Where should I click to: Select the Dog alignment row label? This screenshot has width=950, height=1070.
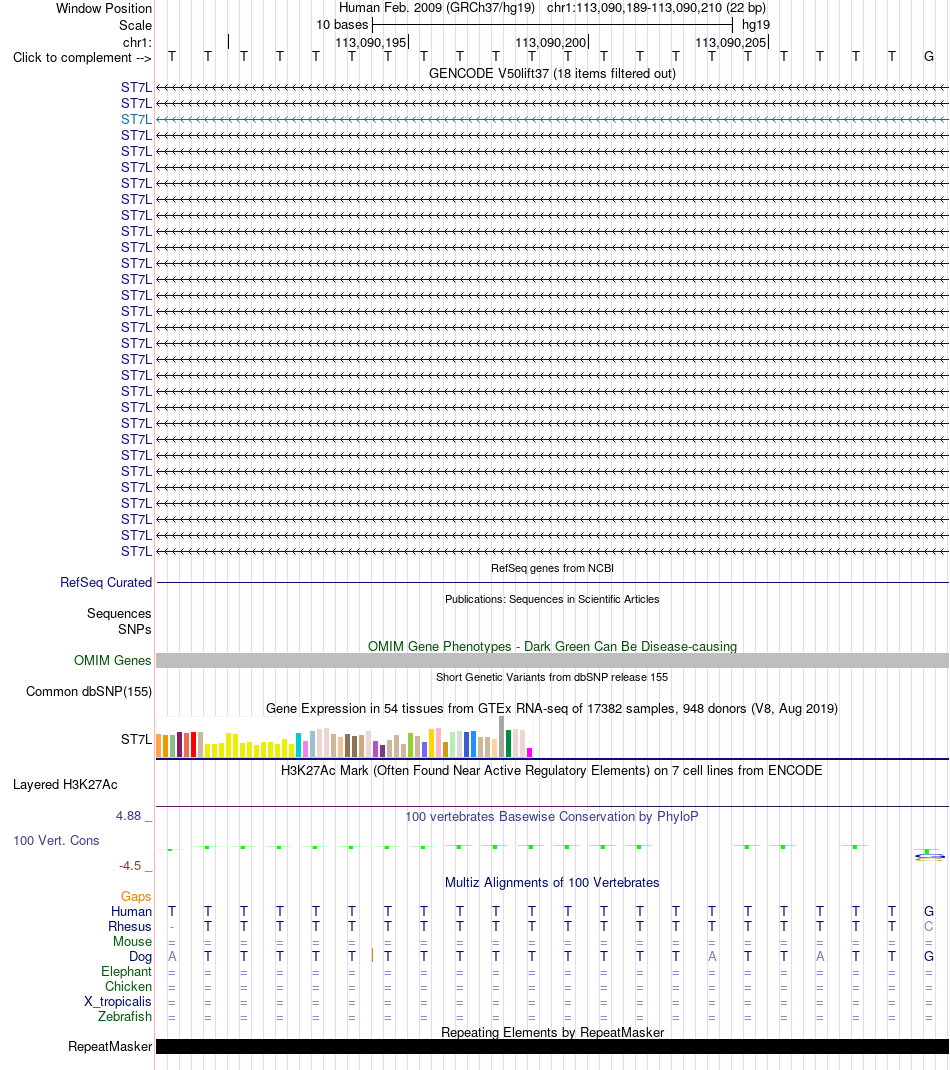(x=141, y=957)
